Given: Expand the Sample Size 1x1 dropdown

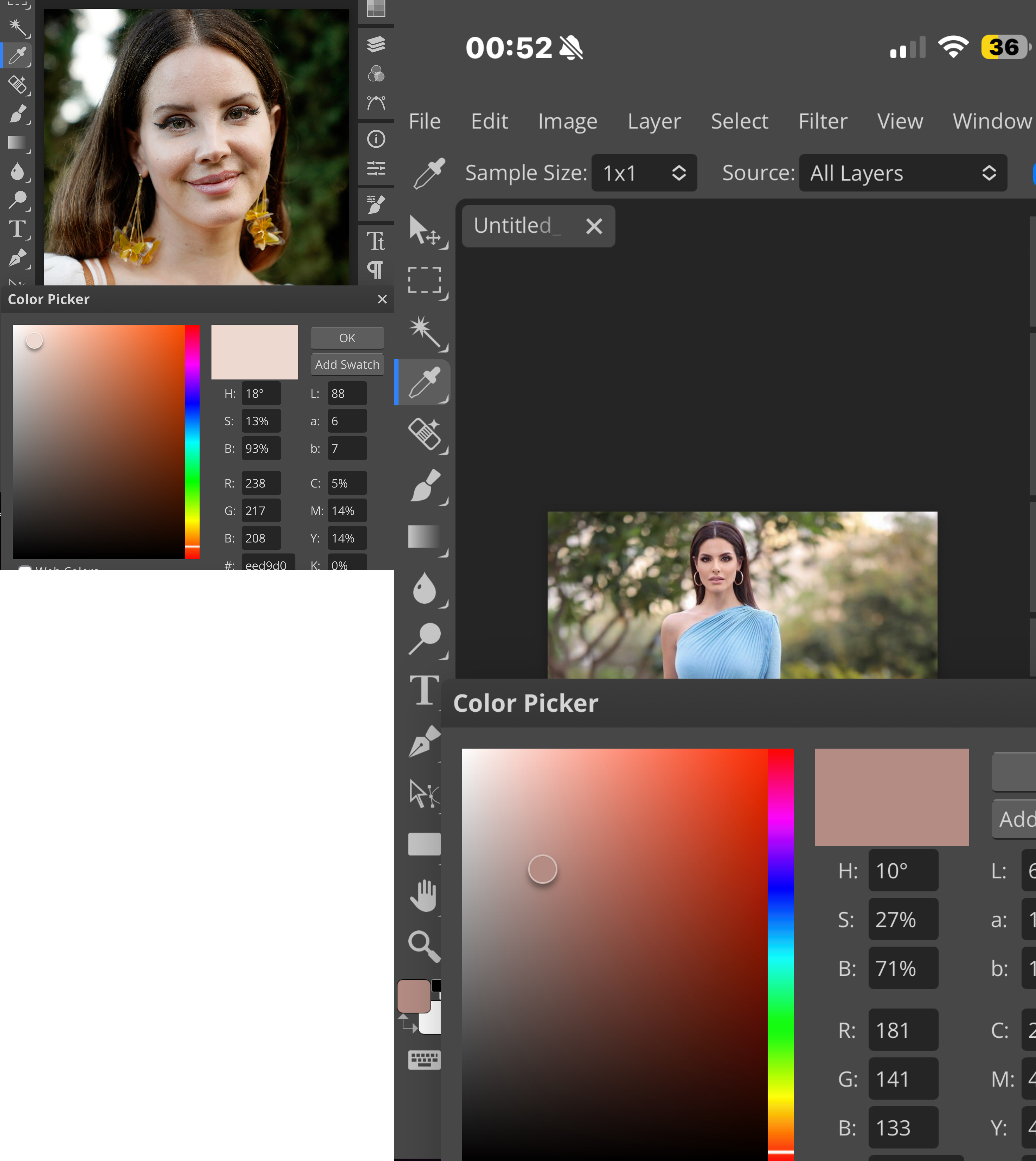Looking at the screenshot, I should click(644, 173).
